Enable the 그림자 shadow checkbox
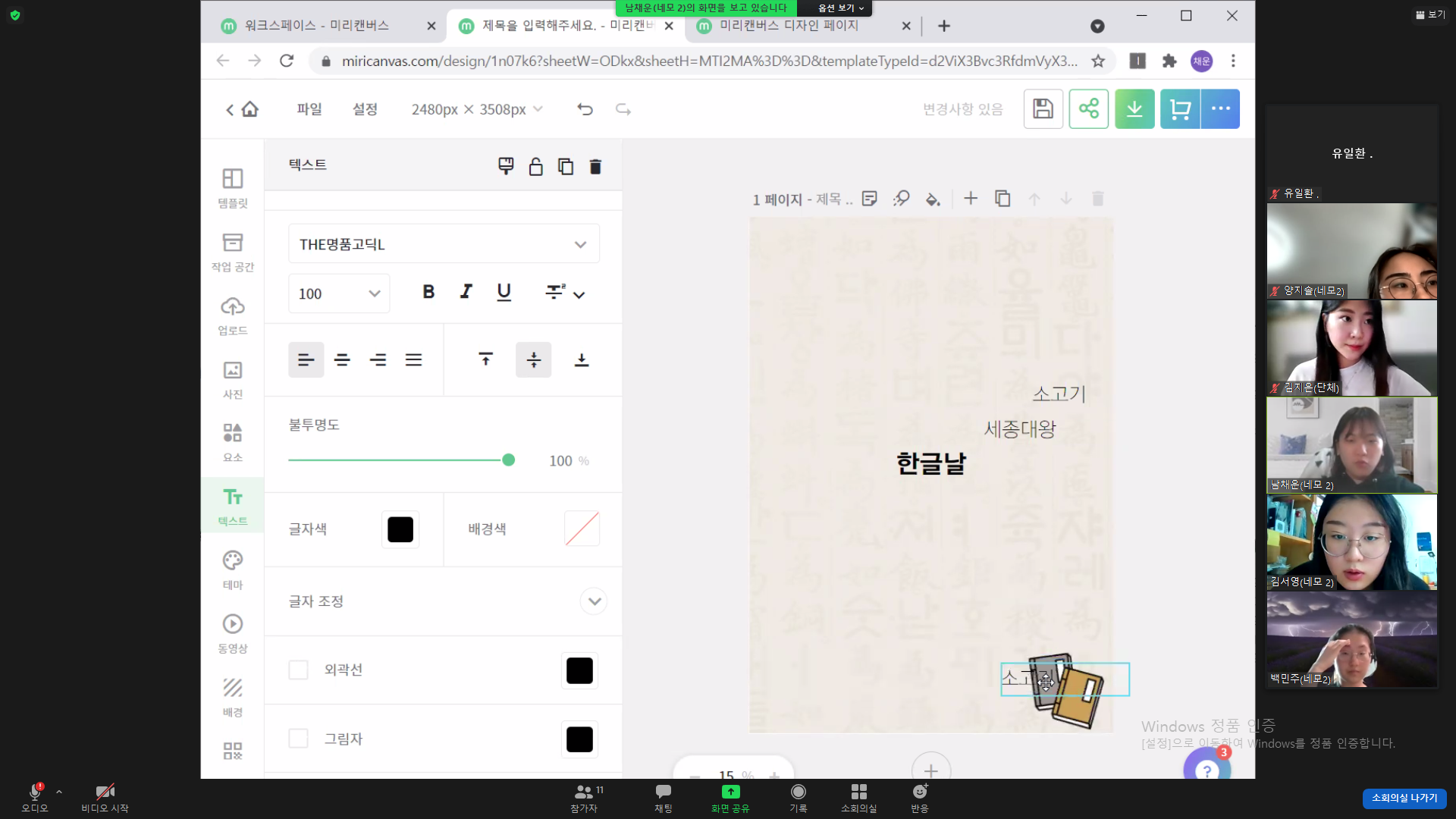The height and width of the screenshot is (819, 1456). point(299,739)
